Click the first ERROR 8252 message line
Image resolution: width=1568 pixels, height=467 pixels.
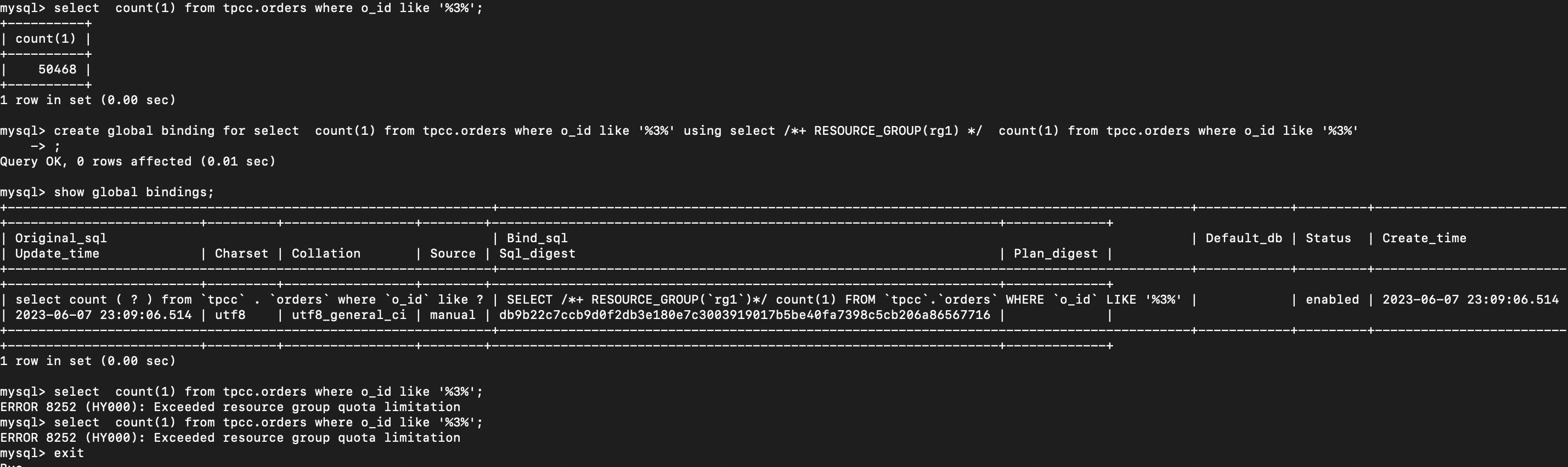pos(230,407)
